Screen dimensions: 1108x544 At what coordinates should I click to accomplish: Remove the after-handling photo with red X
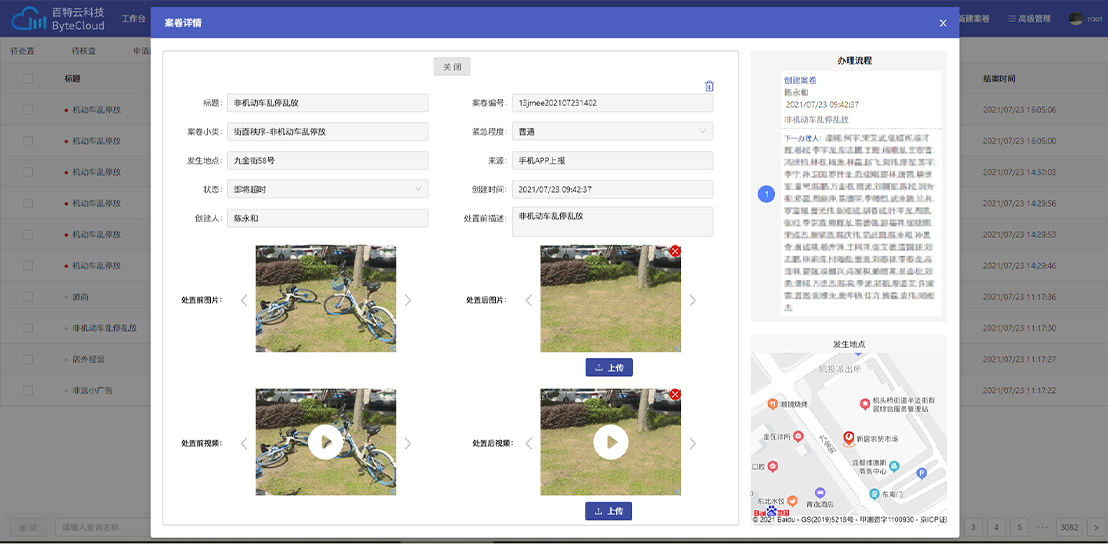[x=675, y=251]
